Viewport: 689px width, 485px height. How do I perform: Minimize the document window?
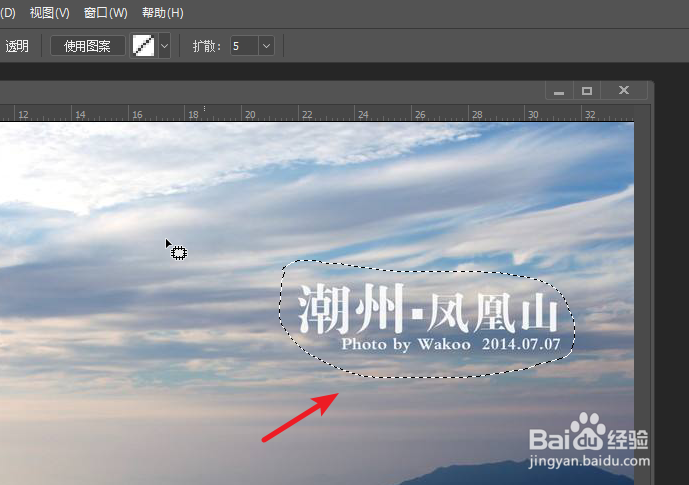pos(559,91)
